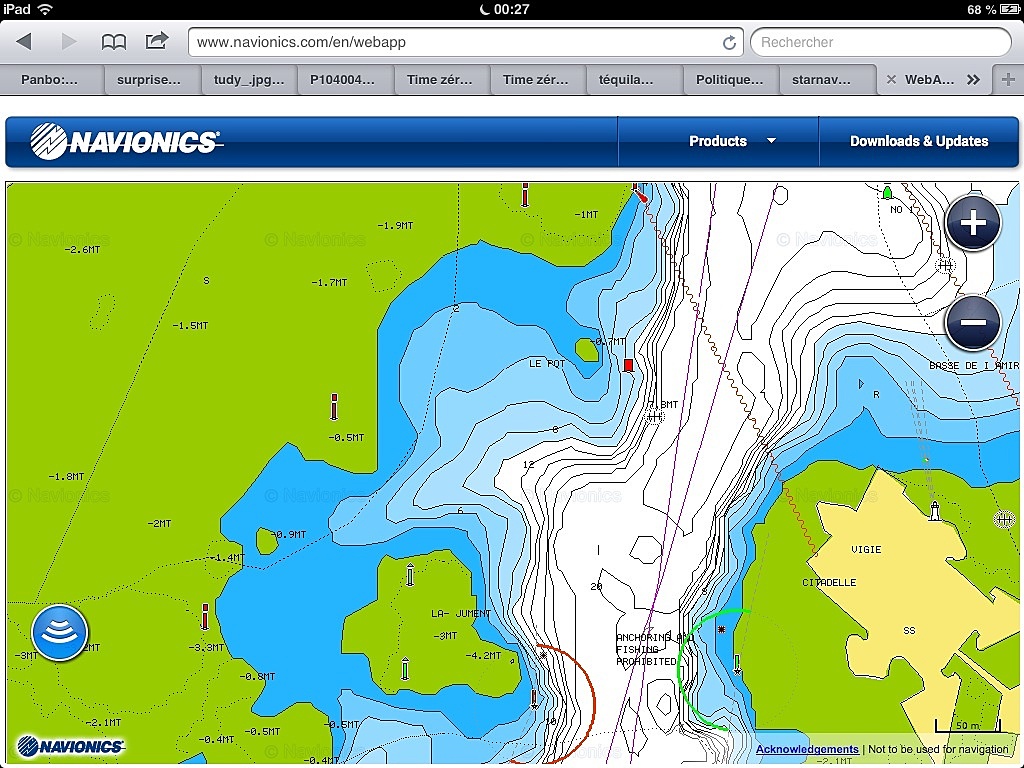Viewport: 1024px width, 768px height.
Task: Tap the -2.6MT depth sounding
Action: (x=82, y=249)
